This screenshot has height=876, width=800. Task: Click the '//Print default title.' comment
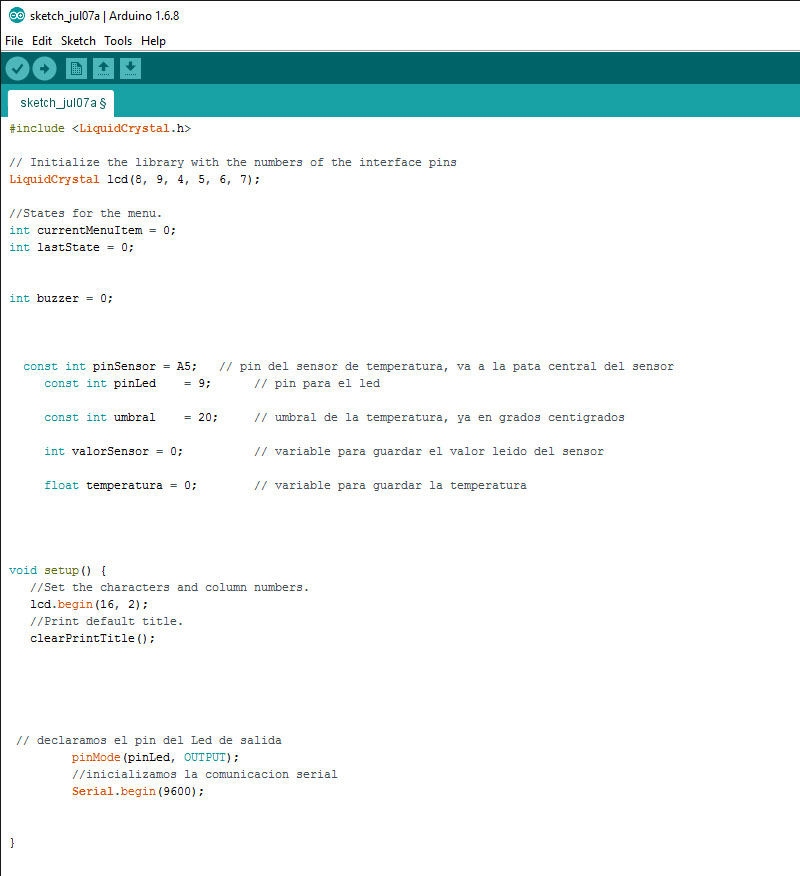pyautogui.click(x=107, y=621)
